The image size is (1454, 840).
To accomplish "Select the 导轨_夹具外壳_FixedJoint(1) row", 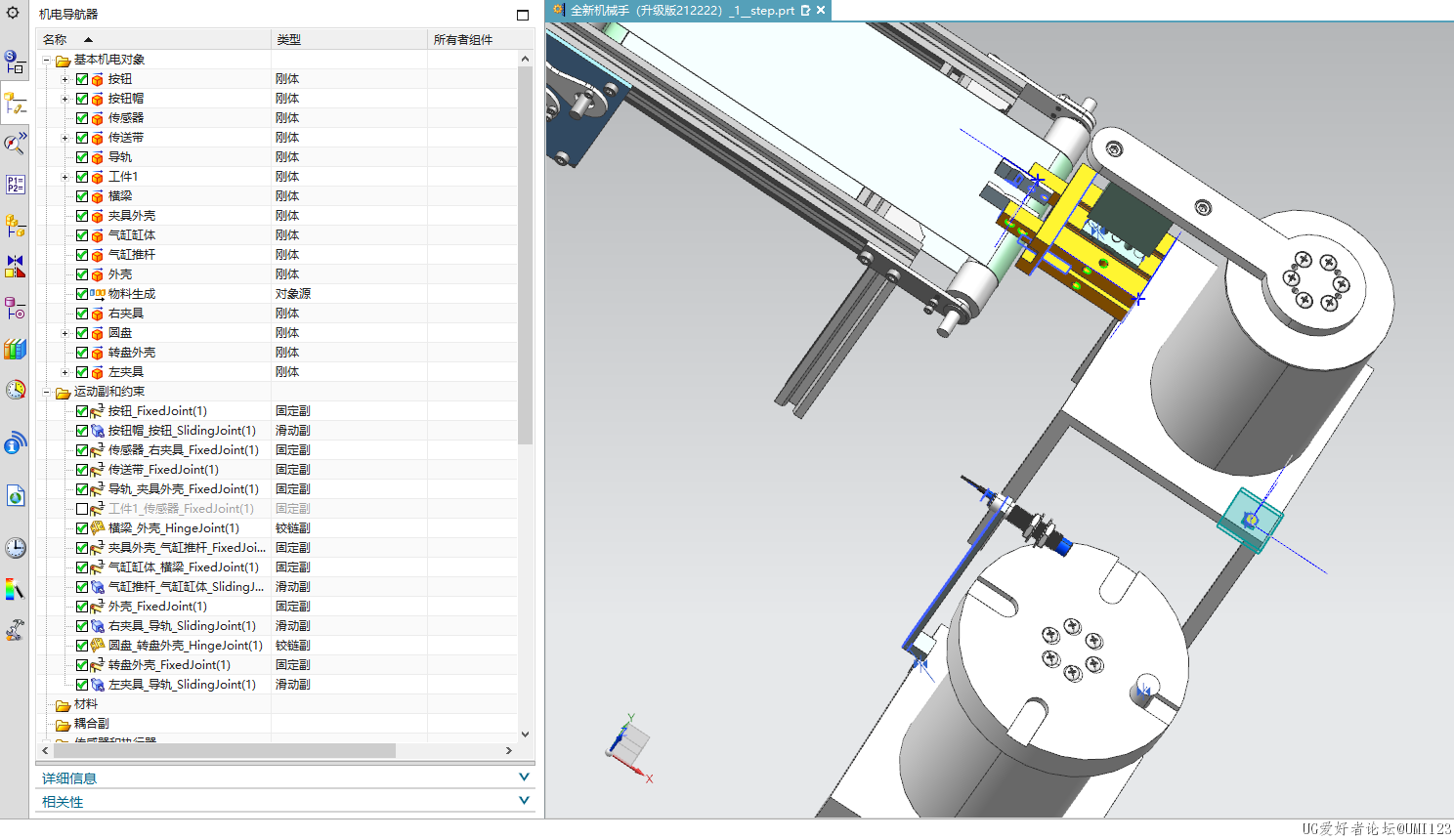I will click(x=277, y=489).
